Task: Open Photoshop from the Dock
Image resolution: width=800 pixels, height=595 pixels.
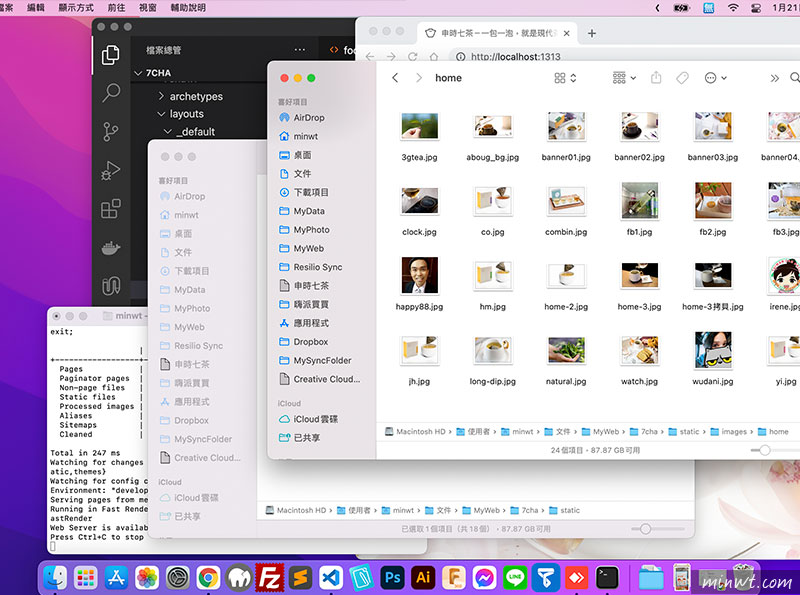Action: (x=392, y=578)
